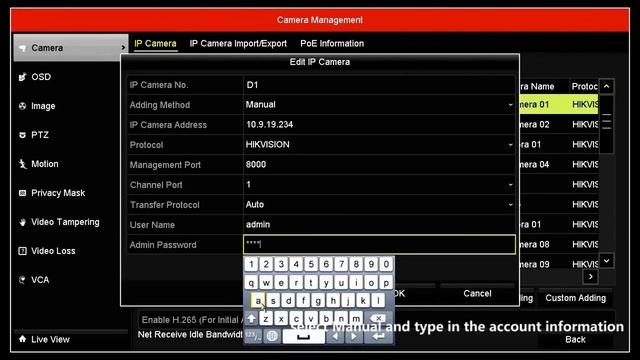Go to Live View home icon
The image size is (640, 360).
coord(22,339)
